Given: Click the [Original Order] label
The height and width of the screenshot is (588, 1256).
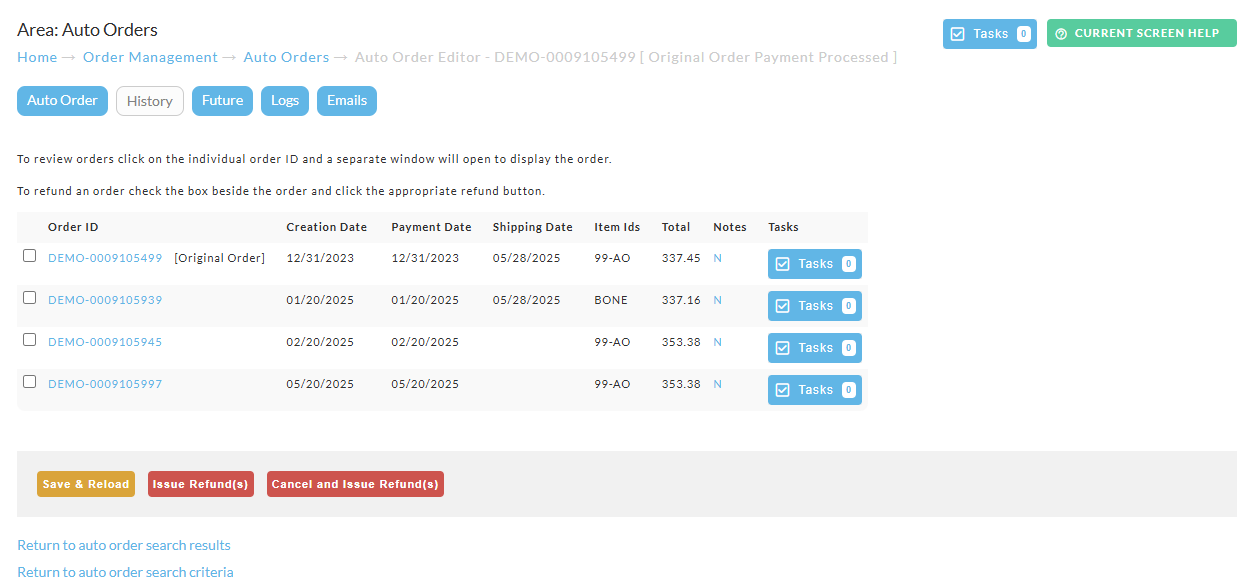Looking at the screenshot, I should click(x=220, y=258).
